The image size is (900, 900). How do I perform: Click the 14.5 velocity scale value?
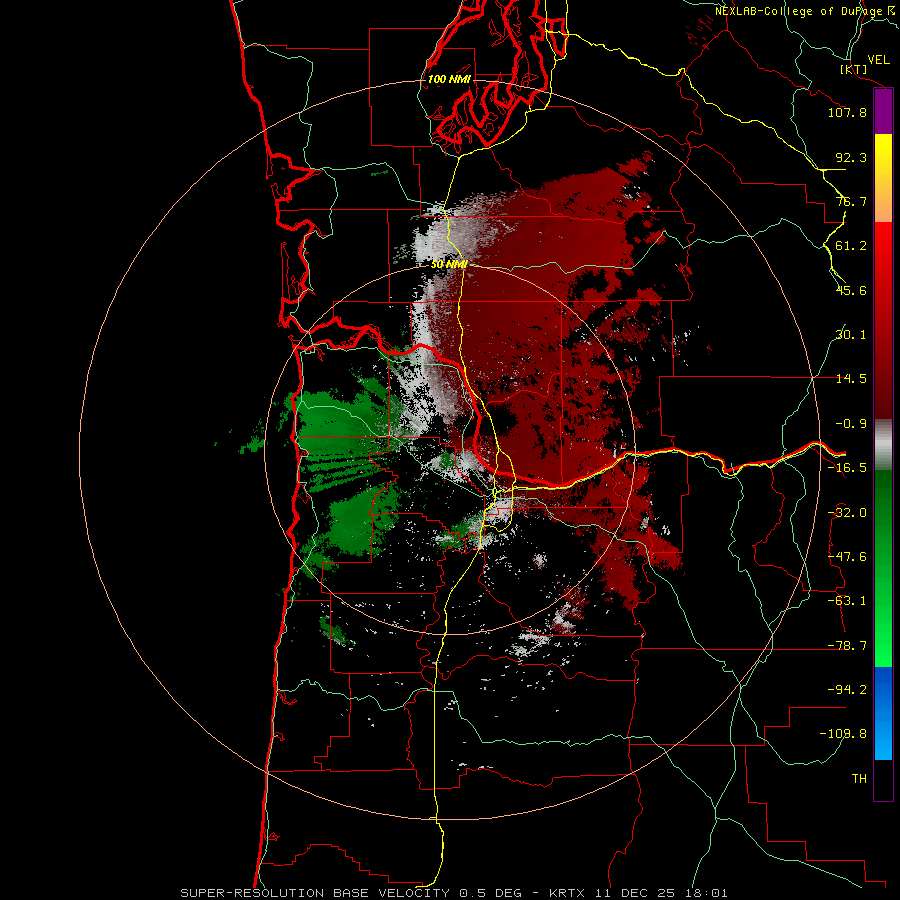[x=851, y=379]
